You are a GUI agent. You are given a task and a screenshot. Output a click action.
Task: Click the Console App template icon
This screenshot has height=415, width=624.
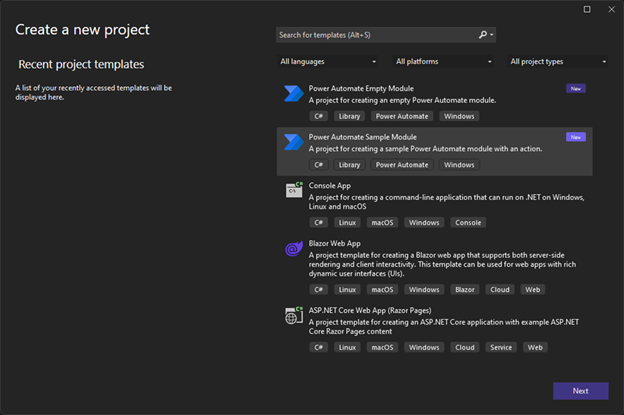pos(294,190)
